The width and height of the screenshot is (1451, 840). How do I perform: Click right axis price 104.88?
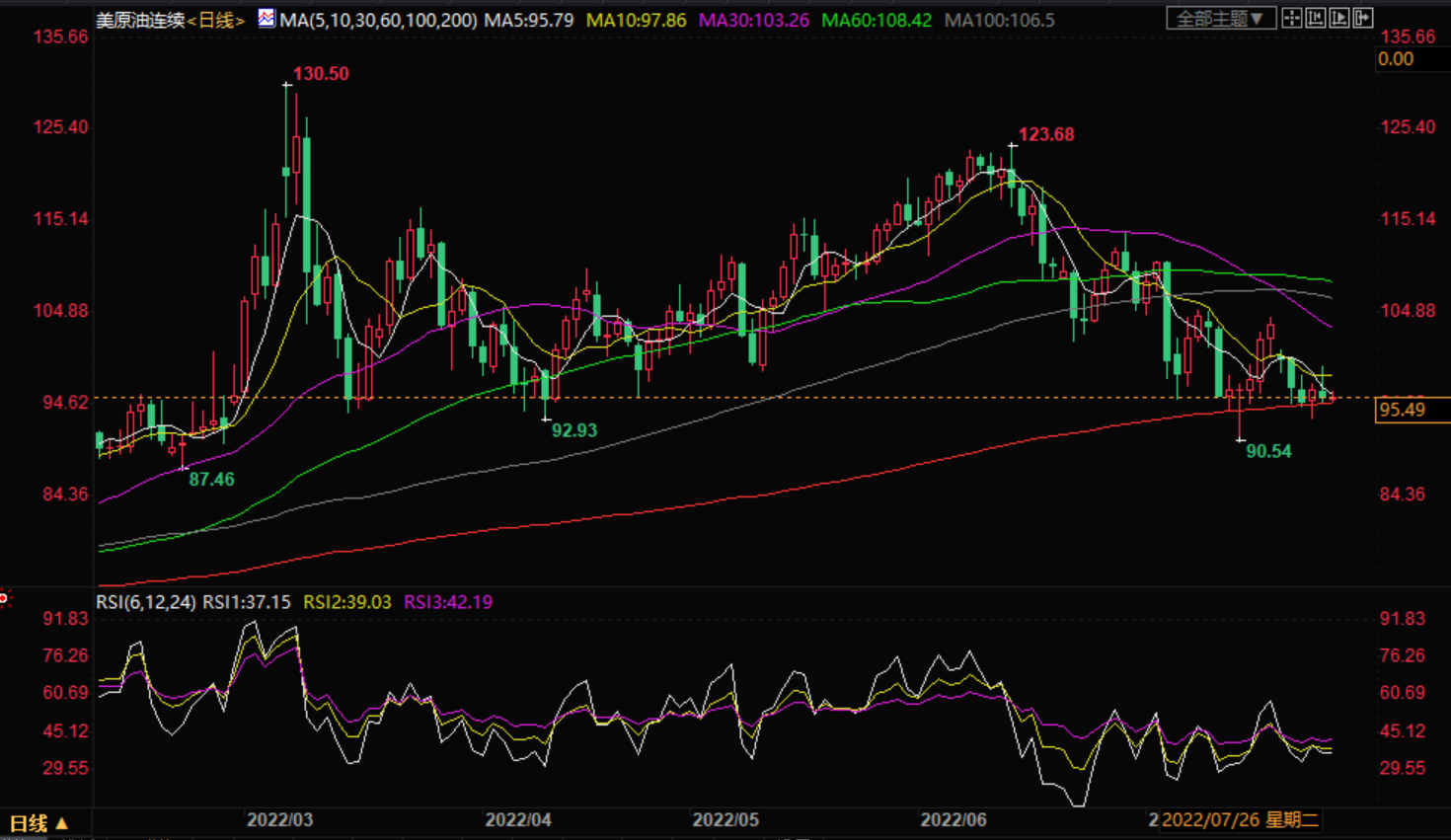click(x=1408, y=311)
